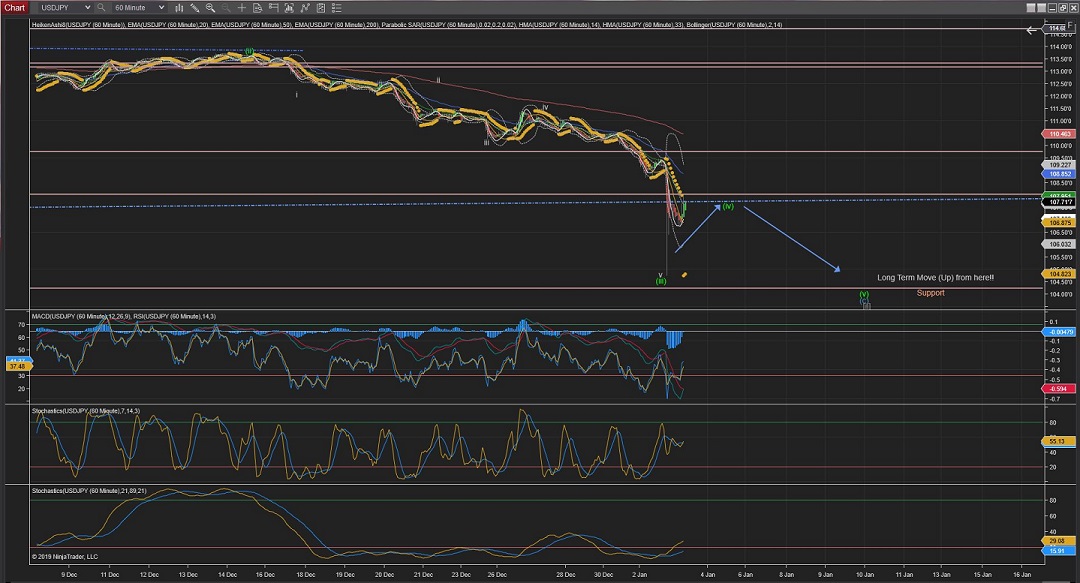
Task: Open the strategies icon in toolbar
Action: 321,8
